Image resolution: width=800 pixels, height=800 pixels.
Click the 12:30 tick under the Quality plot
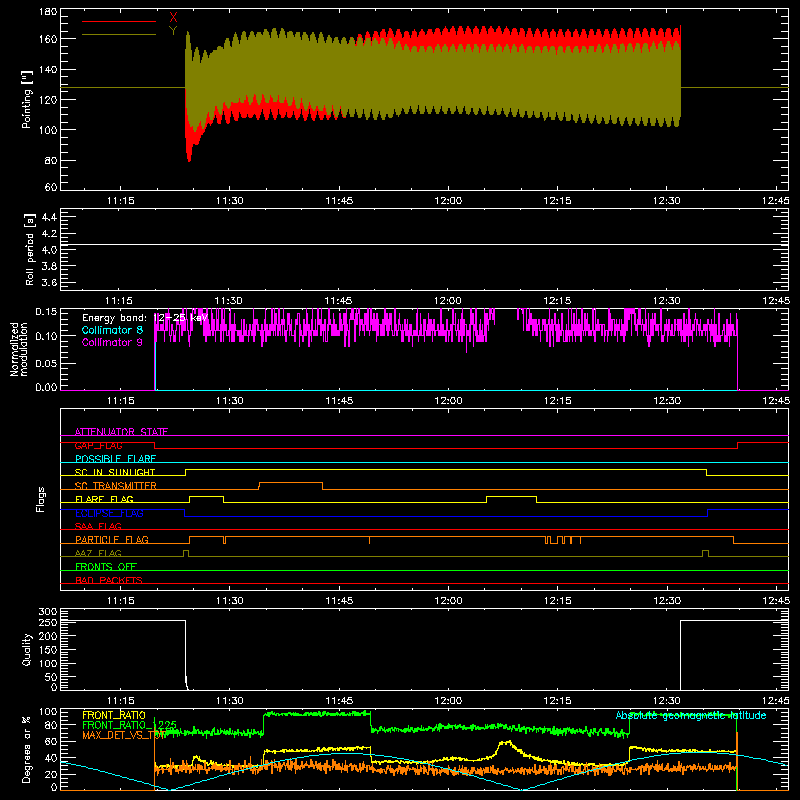[667, 701]
